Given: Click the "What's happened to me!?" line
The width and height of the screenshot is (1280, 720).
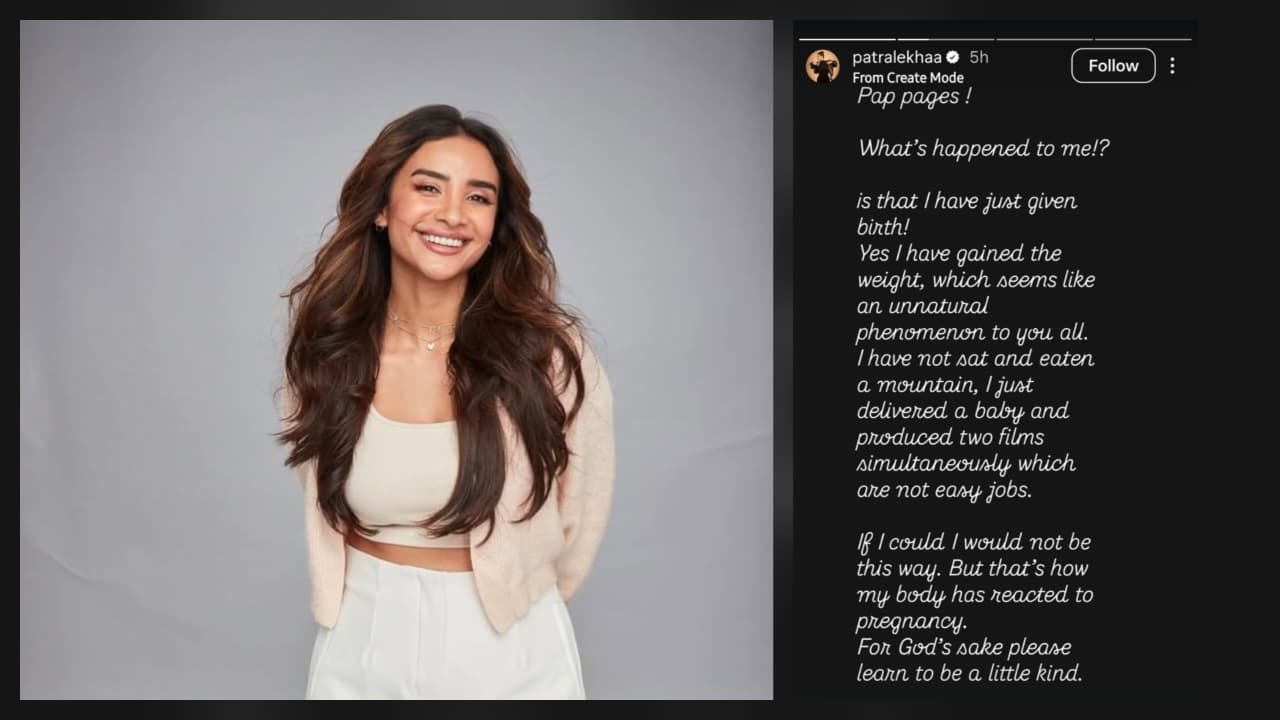Looking at the screenshot, I should coord(983,149).
